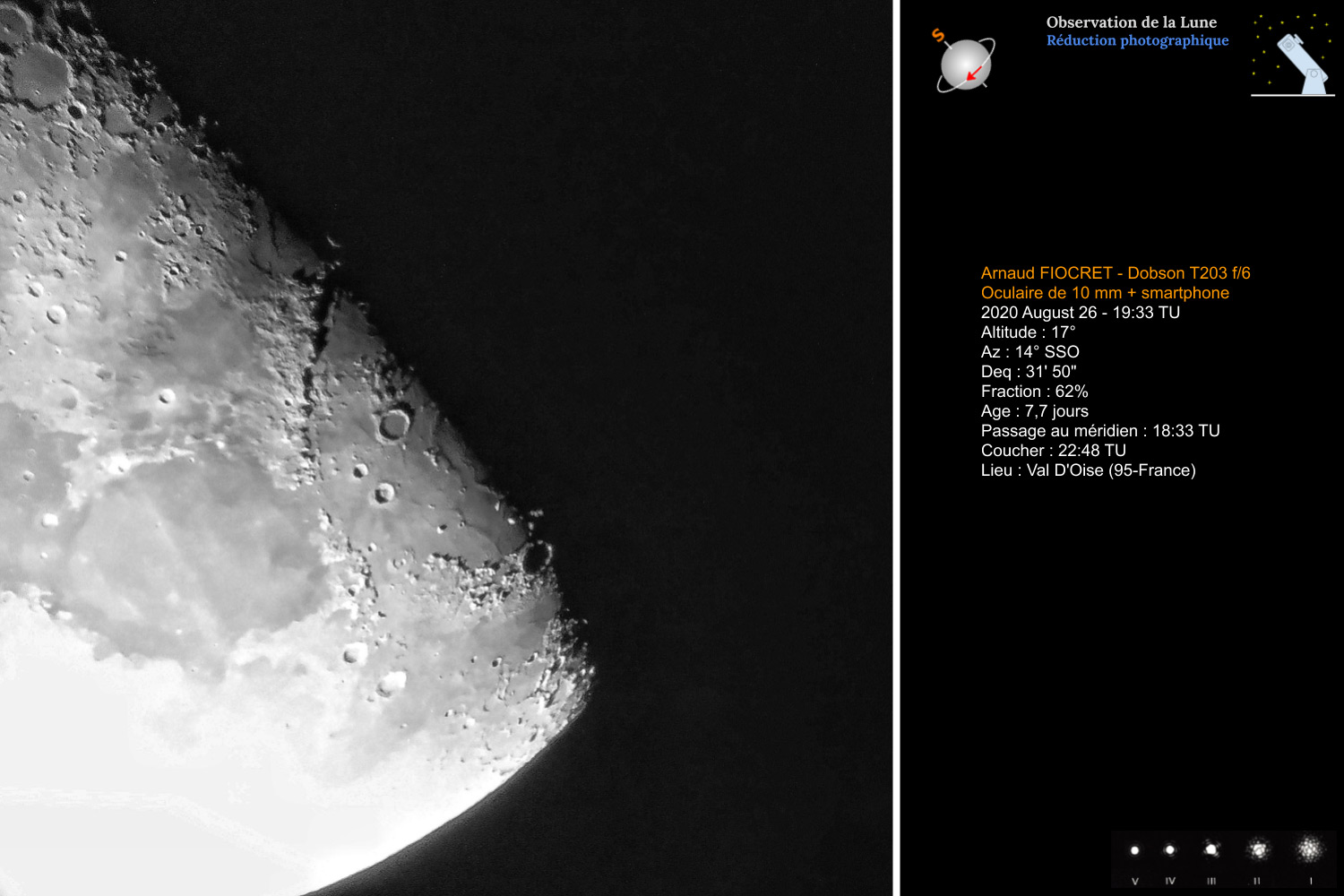Click Lieu : Val D'Oise location text
1344x896 pixels.
click(1088, 470)
